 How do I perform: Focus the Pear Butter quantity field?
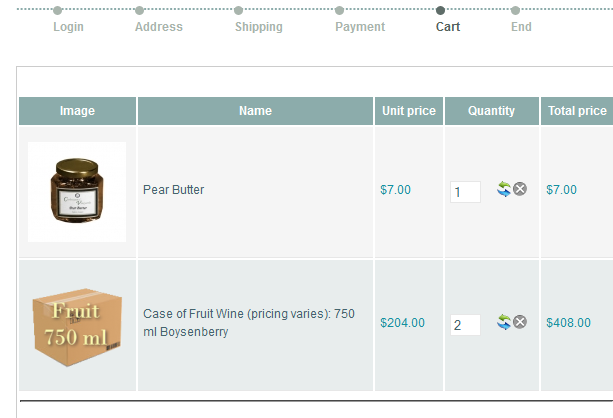click(465, 192)
